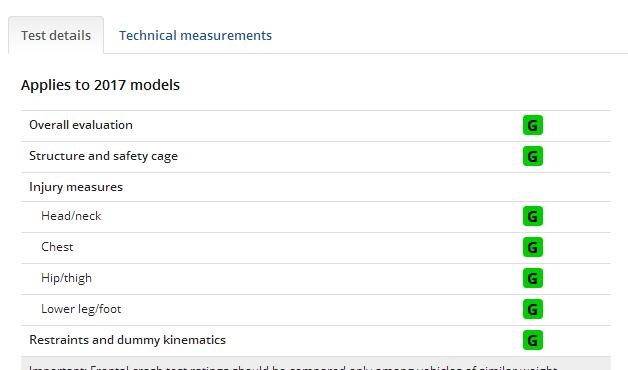The width and height of the screenshot is (628, 370).
Task: Click the Restraints and dummy kinematics G icon
Action: pos(533,340)
